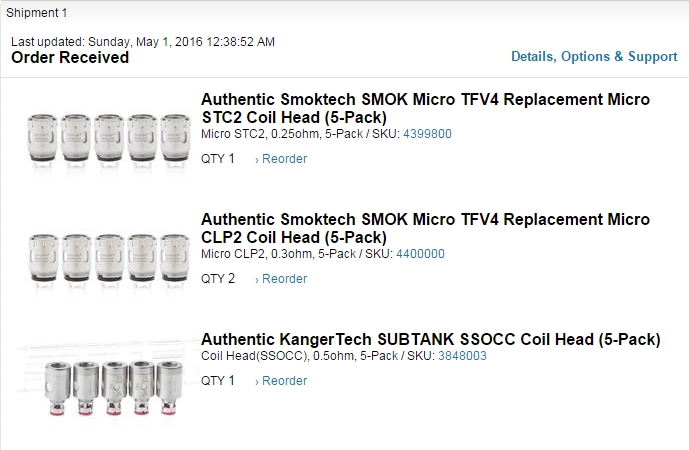
Task: Open the Micro STC2 Coil Head product title
Action: [x=425, y=108]
